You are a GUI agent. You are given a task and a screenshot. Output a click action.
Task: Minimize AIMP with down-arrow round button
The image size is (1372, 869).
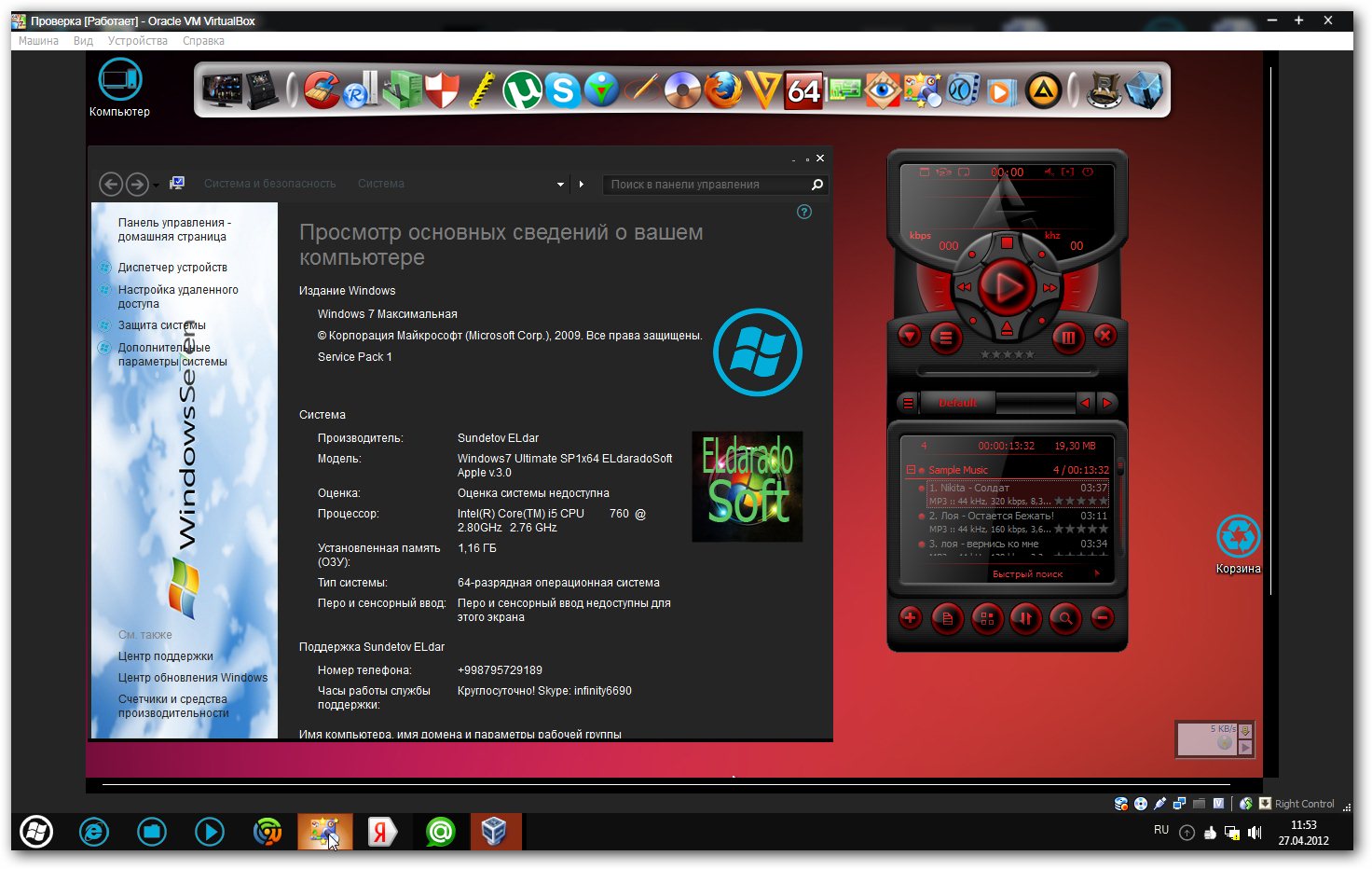pos(910,336)
